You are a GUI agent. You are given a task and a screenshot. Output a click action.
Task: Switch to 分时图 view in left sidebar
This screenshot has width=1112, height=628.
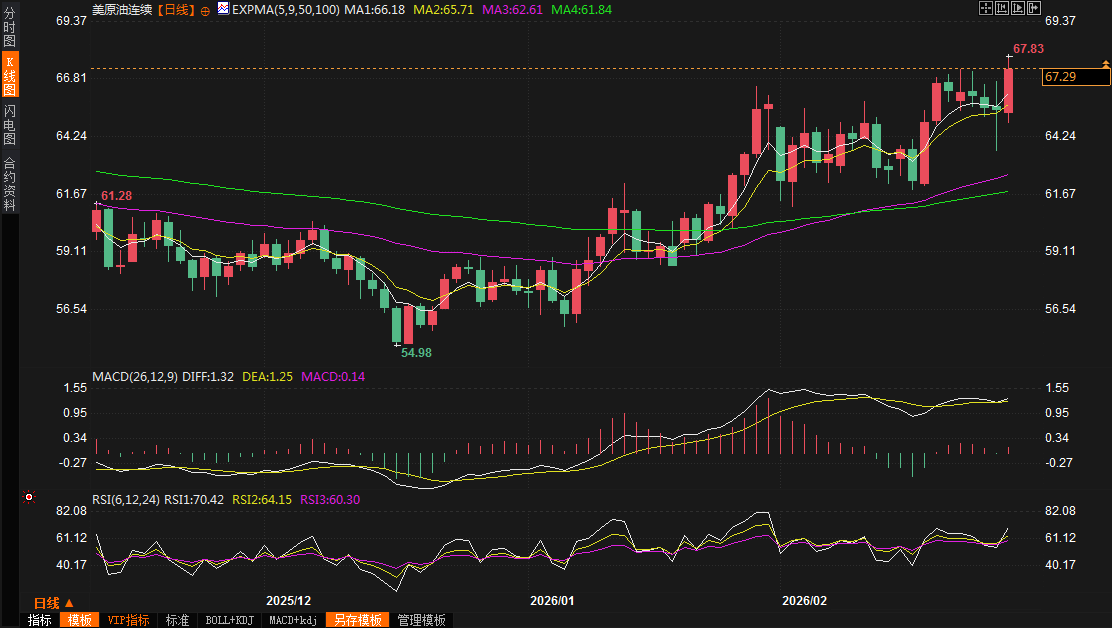tap(9, 27)
